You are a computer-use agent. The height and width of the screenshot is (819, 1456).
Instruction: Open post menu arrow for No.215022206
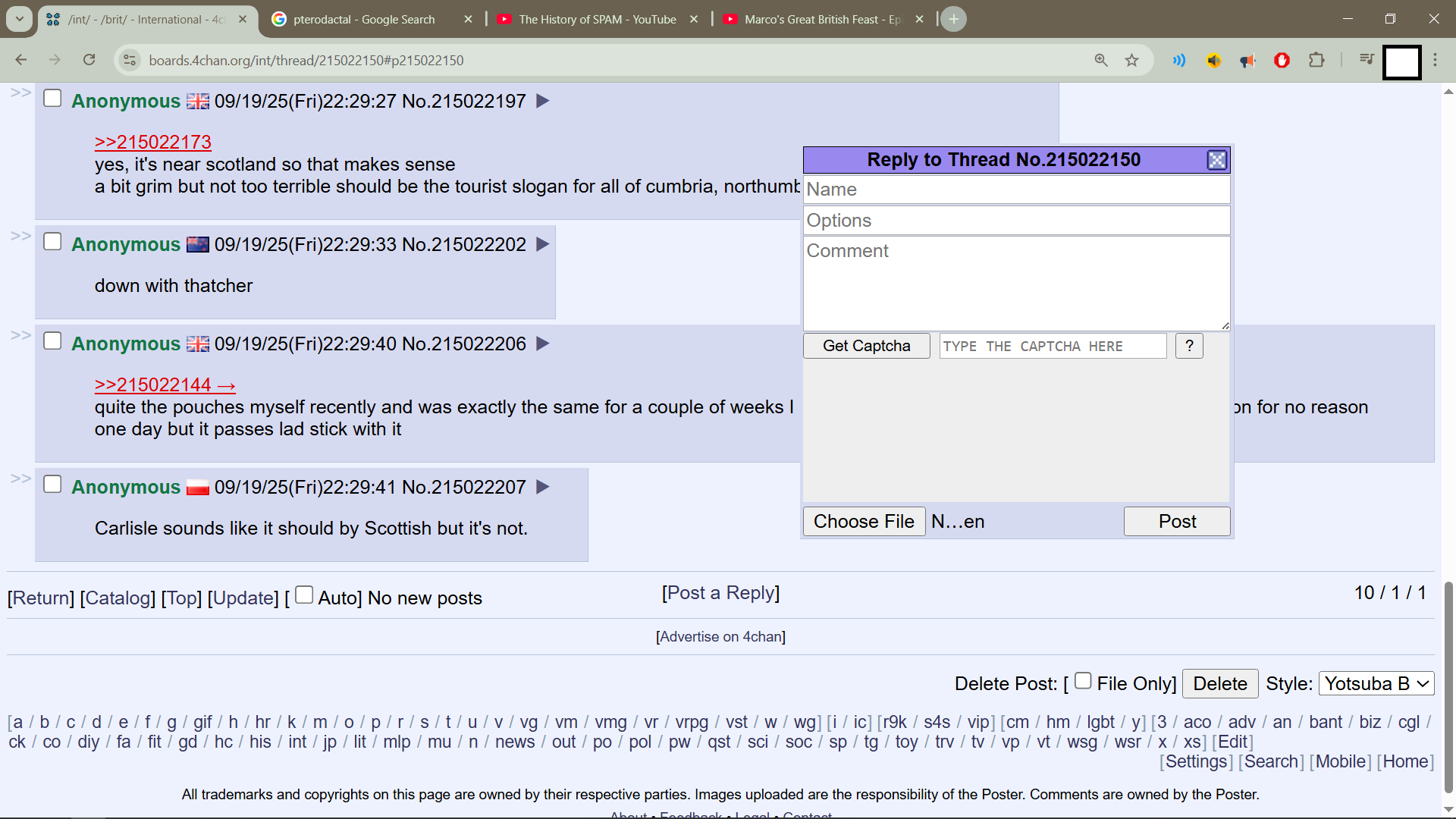(x=542, y=344)
